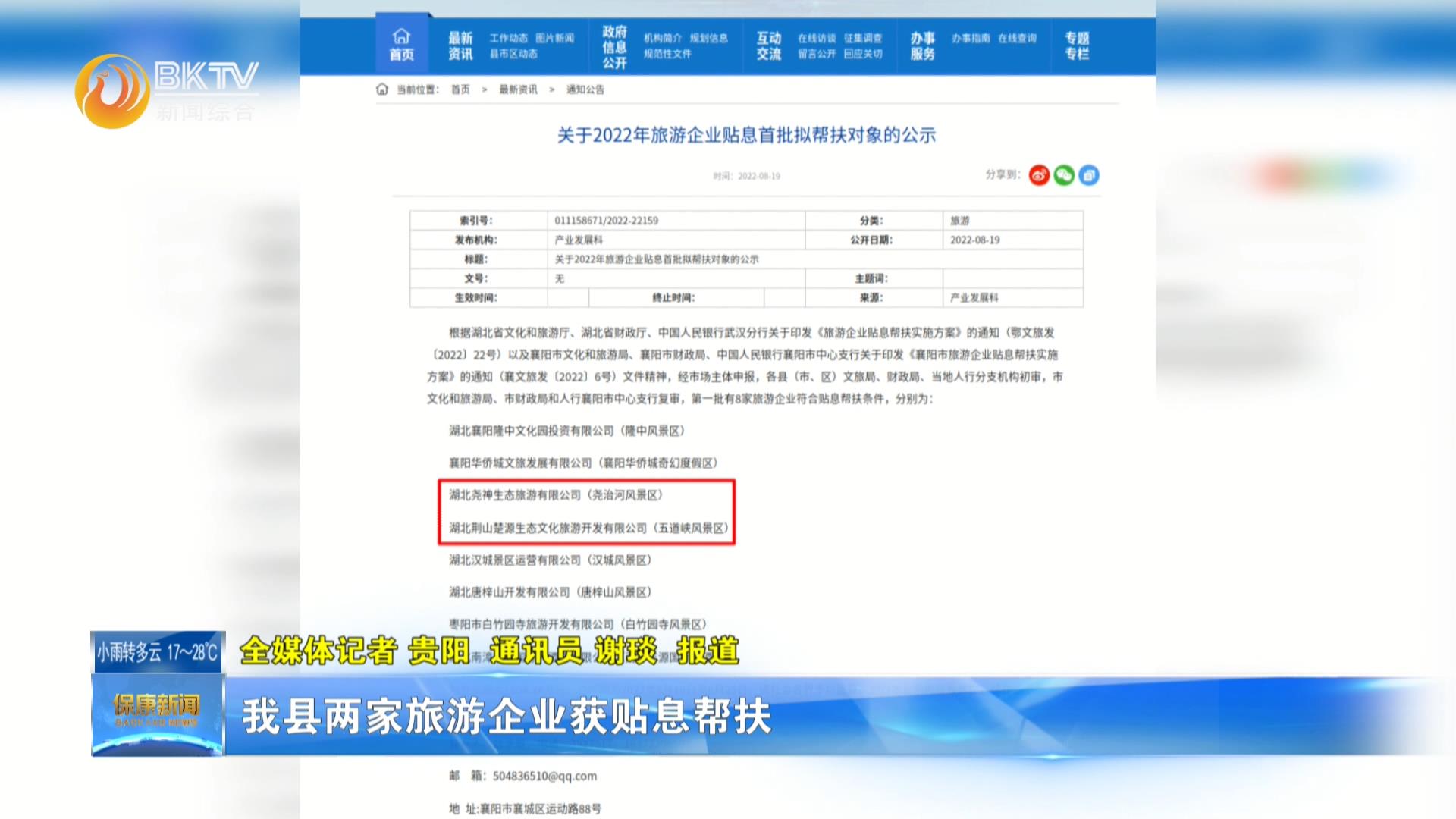The height and width of the screenshot is (819, 1456).
Task: Go to 规范性文件 page
Action: pyautogui.click(x=667, y=54)
